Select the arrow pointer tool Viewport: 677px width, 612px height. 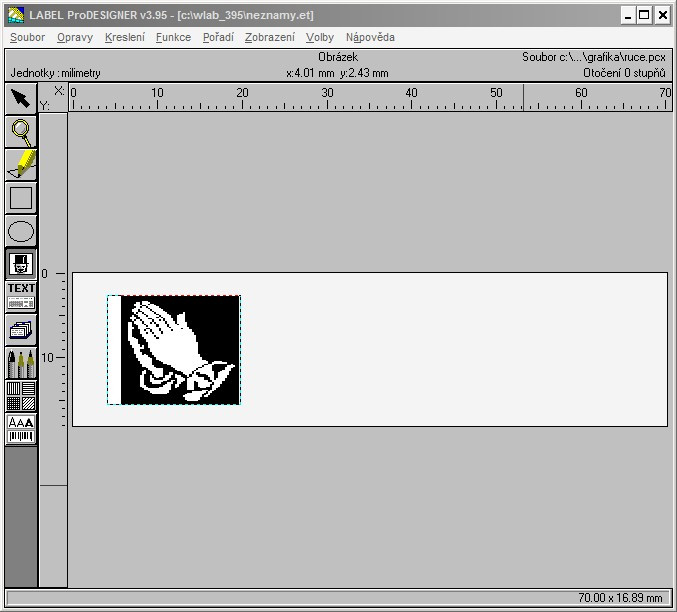pos(21,99)
